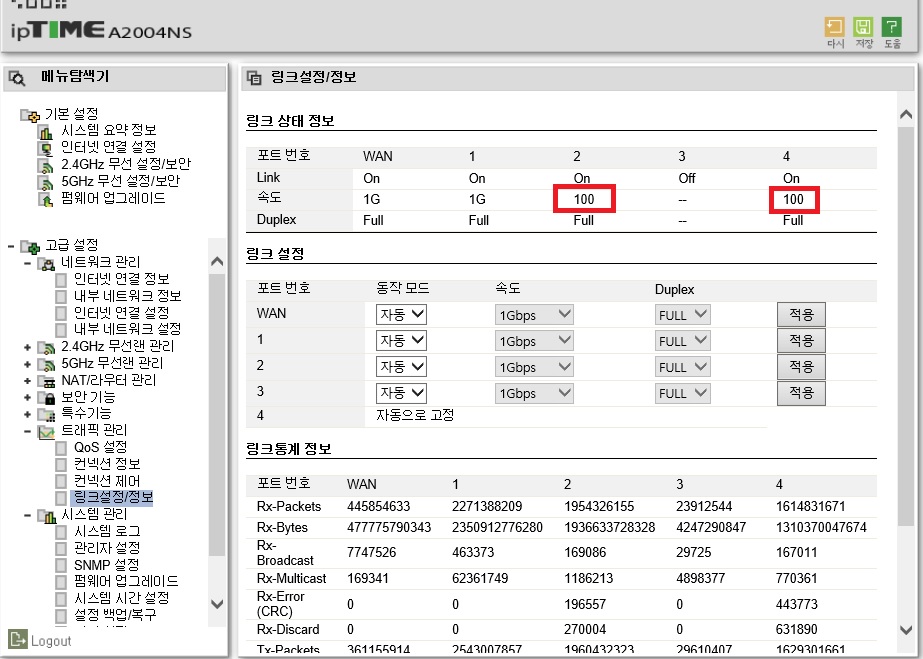Screen dimensions: 923x659
Task: Open QoS 설정 in the menu tree
Action: 100,447
